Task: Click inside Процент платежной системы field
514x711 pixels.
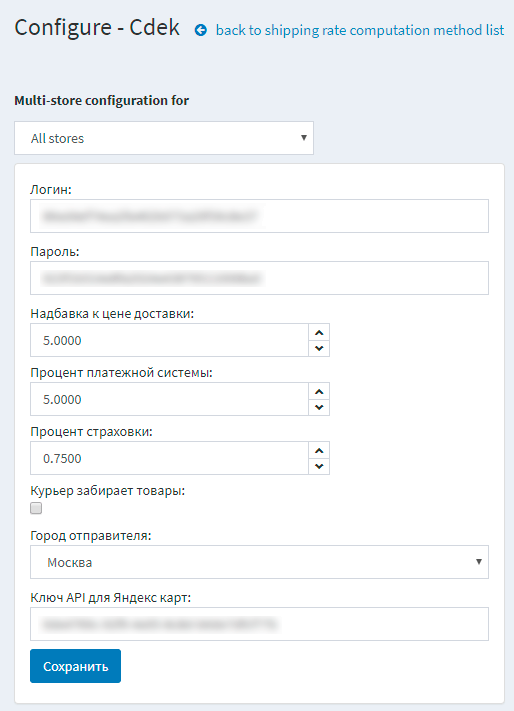Action: click(170, 399)
